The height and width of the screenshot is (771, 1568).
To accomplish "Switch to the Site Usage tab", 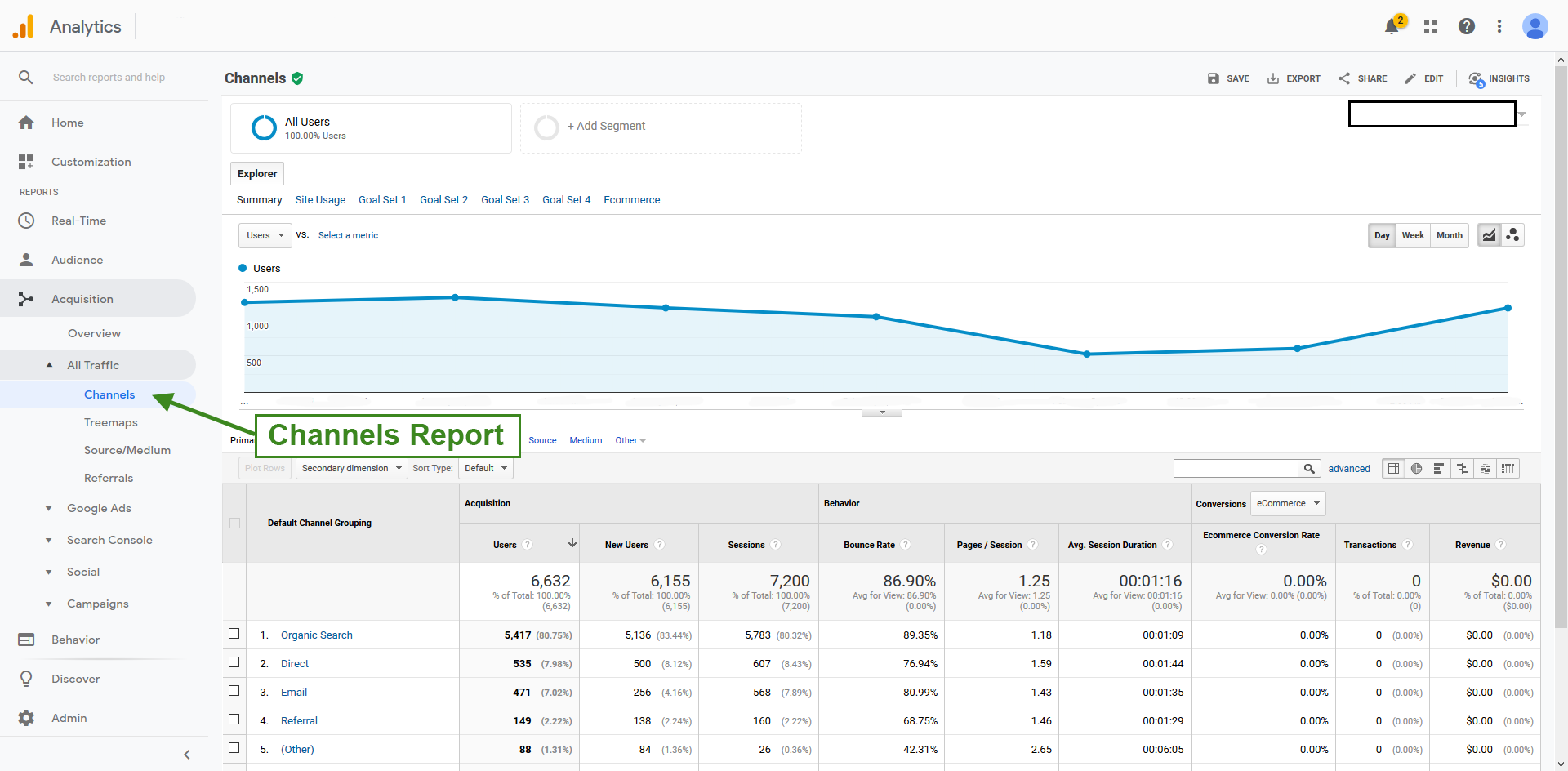I will (x=320, y=199).
